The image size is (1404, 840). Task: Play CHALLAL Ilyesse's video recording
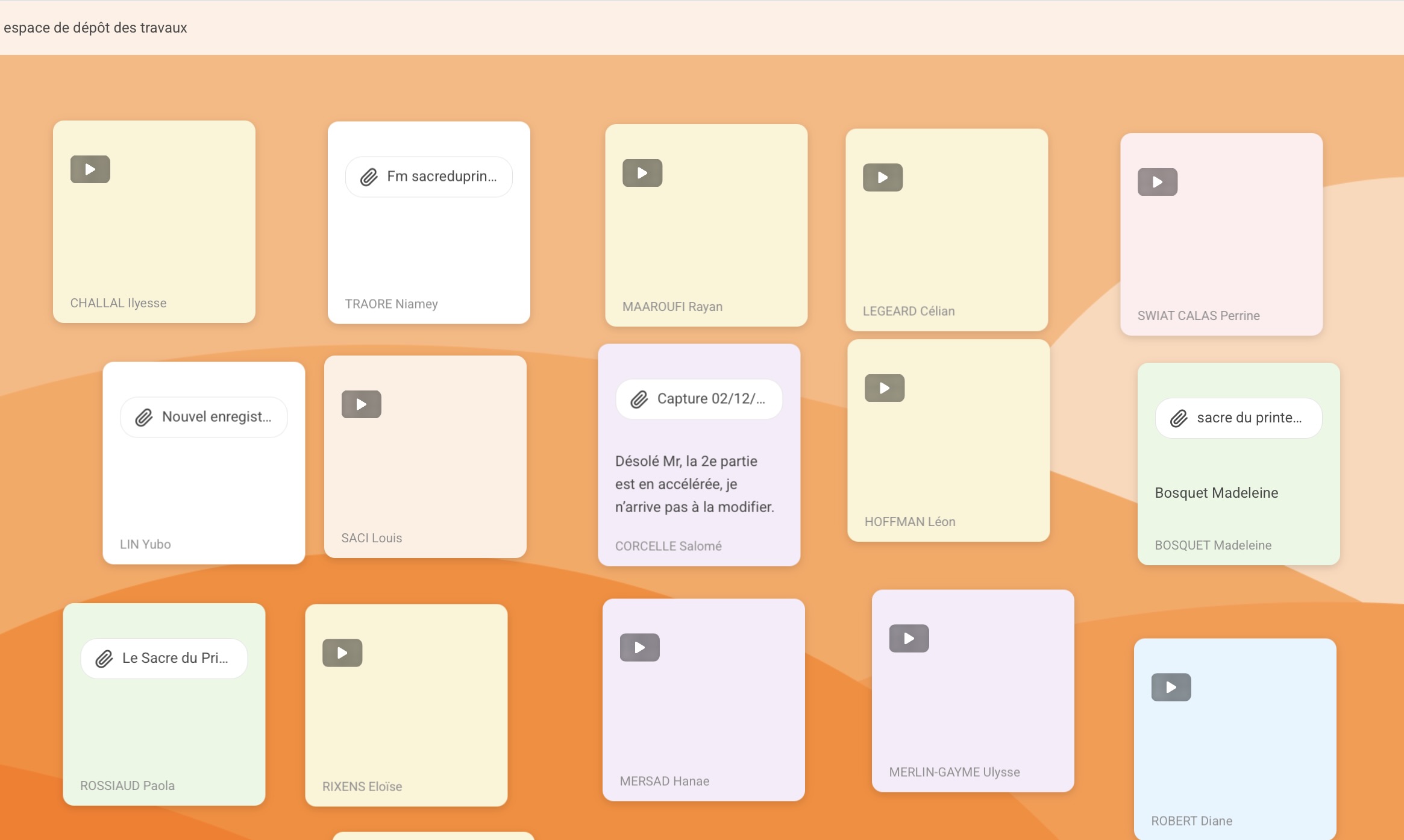coord(90,169)
